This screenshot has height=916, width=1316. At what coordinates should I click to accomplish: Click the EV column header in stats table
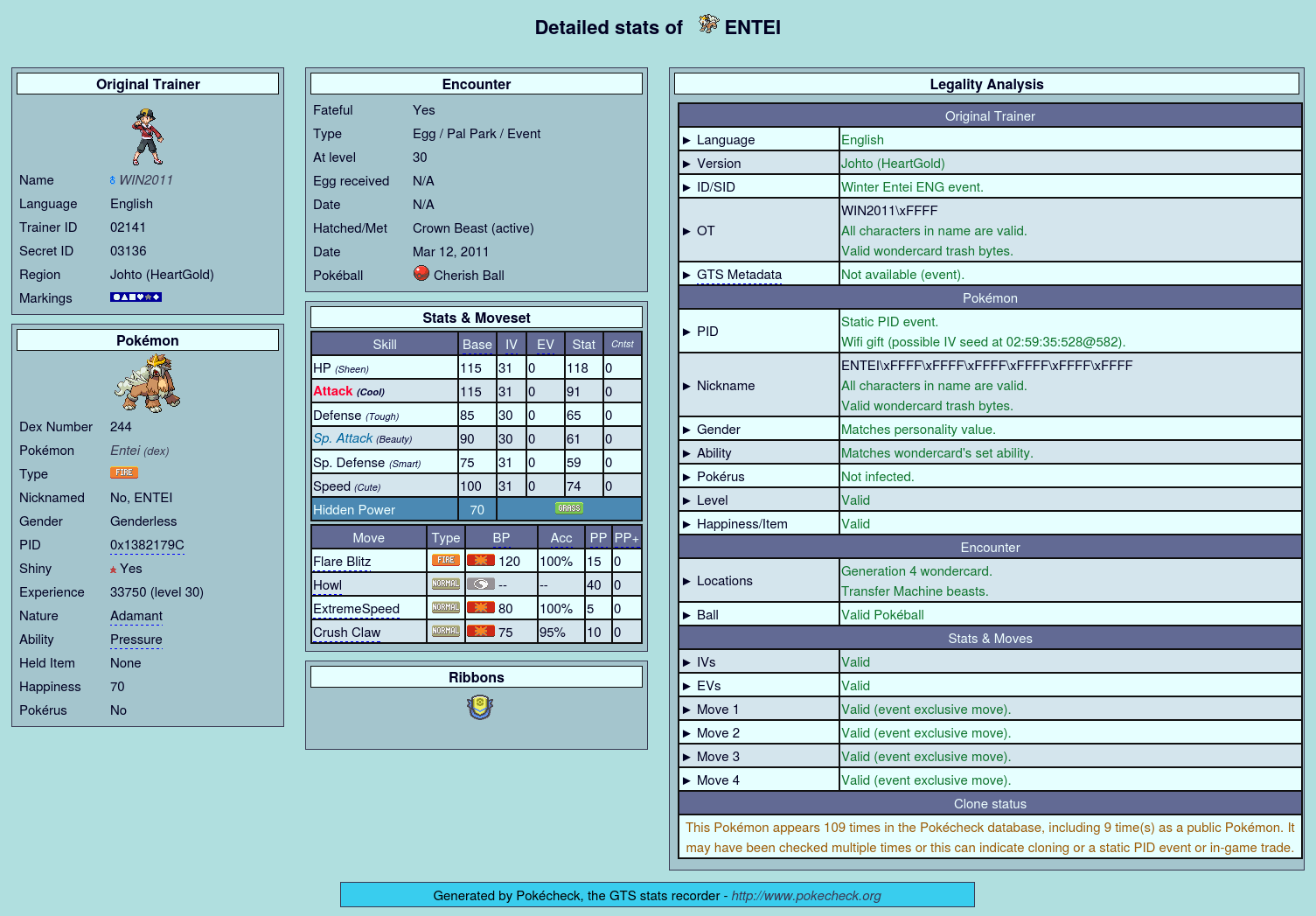[x=546, y=345]
